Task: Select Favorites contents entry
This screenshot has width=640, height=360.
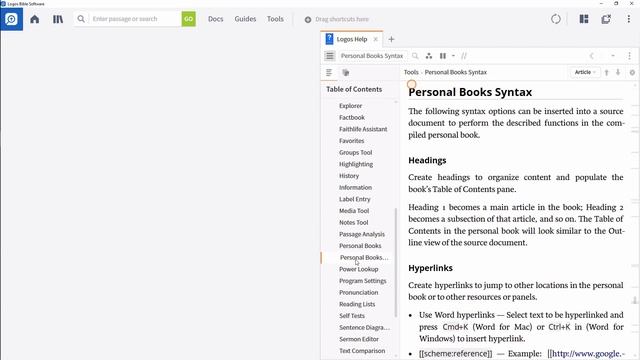Action: [351, 141]
